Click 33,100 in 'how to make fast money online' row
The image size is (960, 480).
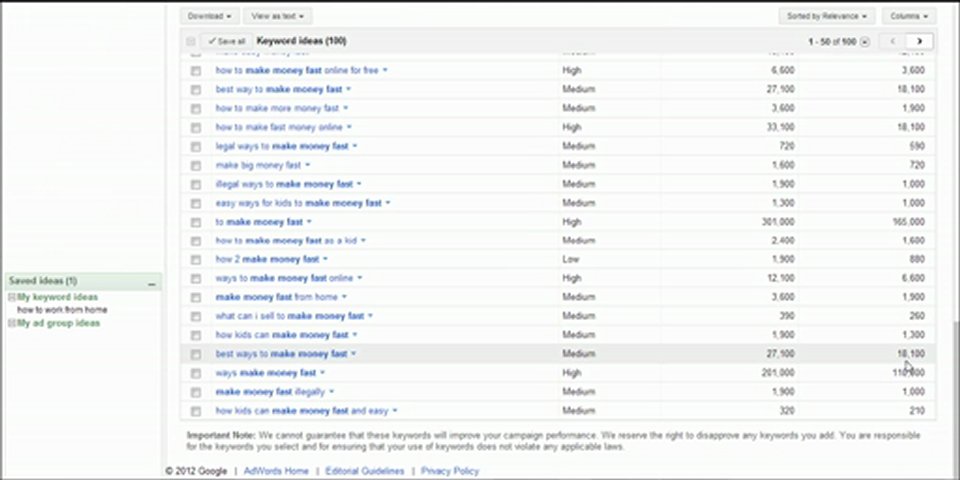point(780,127)
